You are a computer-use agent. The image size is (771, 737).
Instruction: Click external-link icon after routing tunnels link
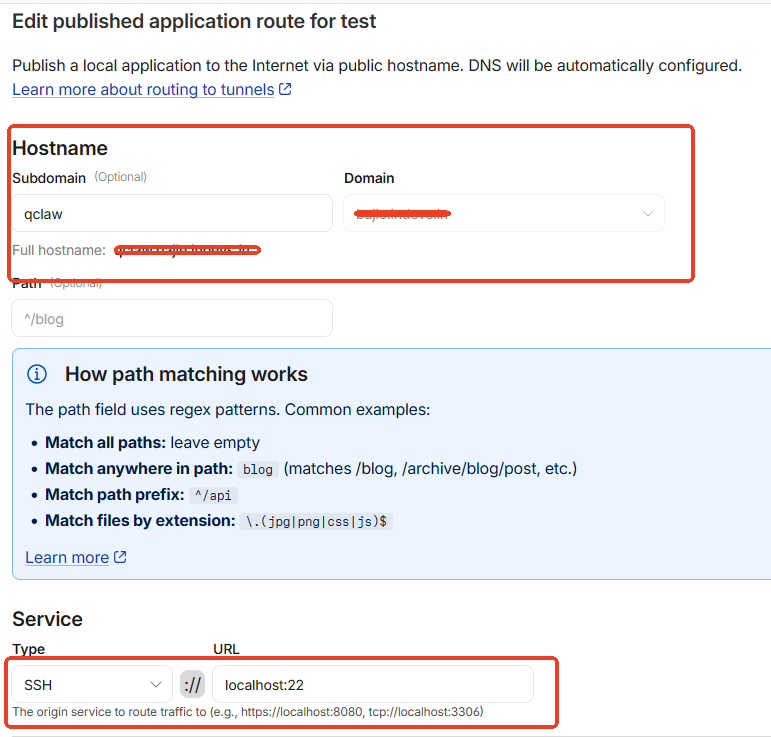(285, 89)
